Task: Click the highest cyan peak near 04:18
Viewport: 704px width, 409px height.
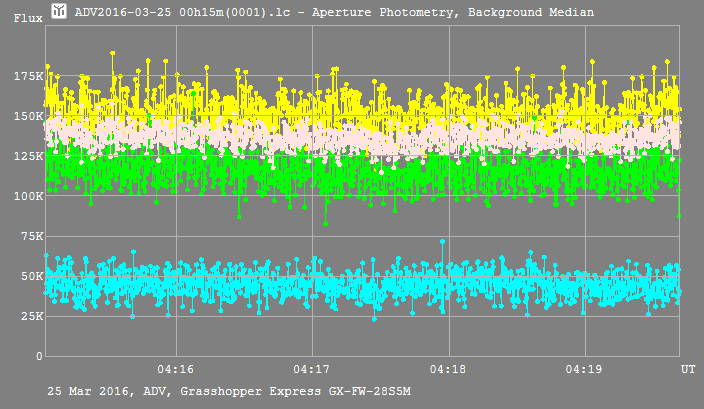Action: (442, 242)
